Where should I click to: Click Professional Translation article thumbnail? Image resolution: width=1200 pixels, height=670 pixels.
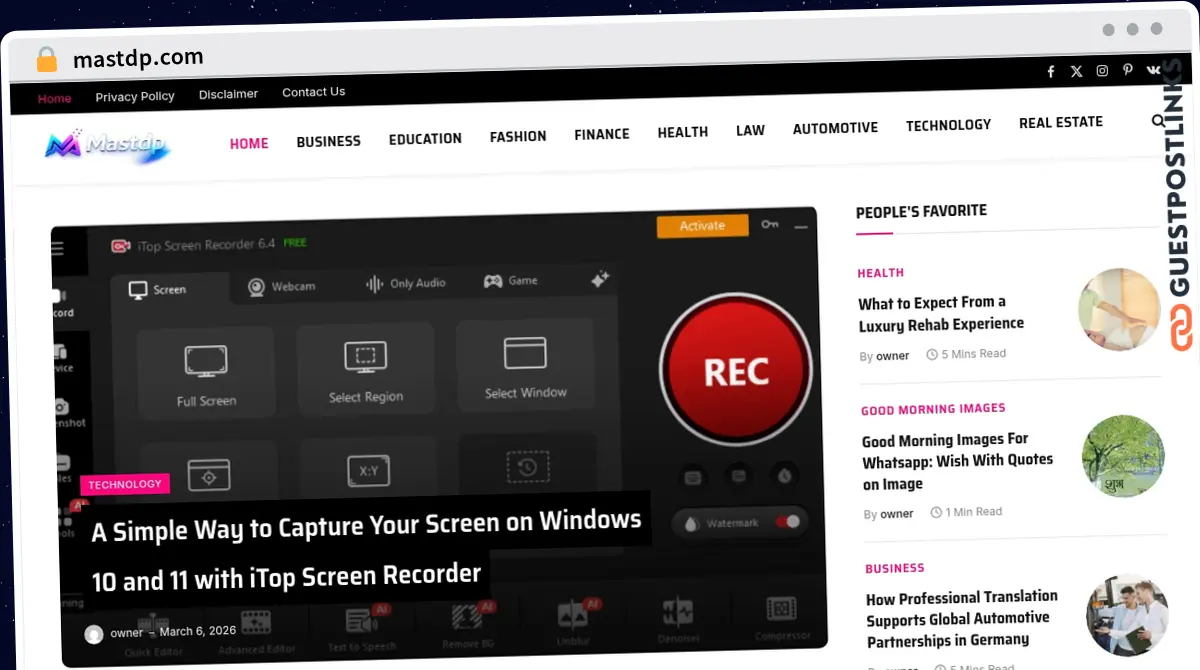[1127, 615]
